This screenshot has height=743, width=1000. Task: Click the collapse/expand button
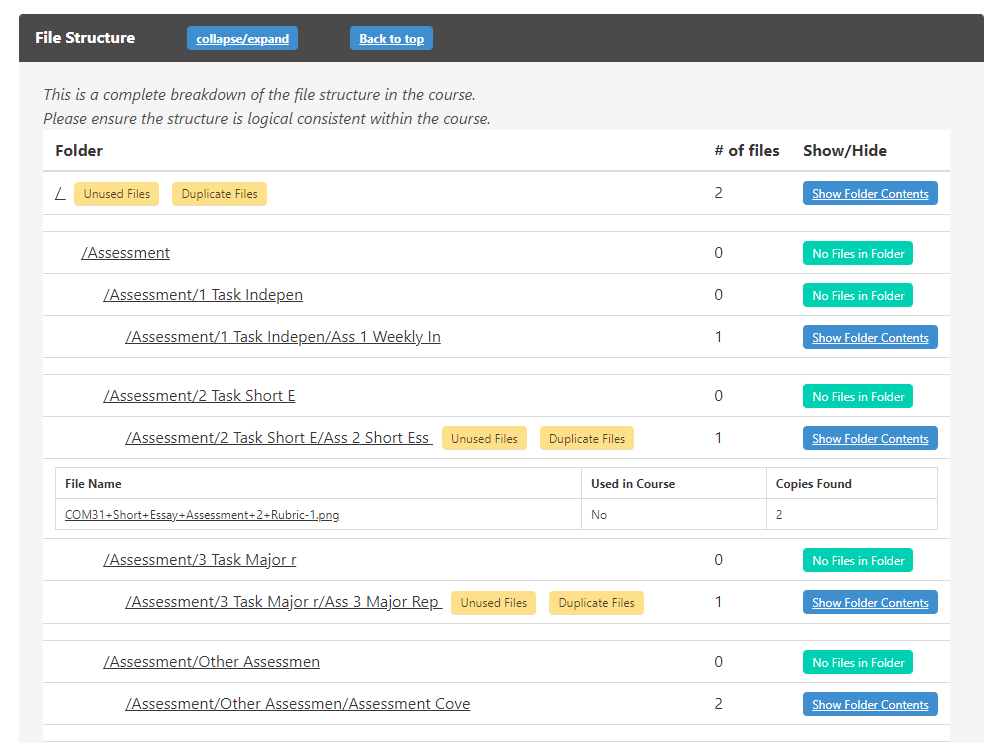click(242, 38)
